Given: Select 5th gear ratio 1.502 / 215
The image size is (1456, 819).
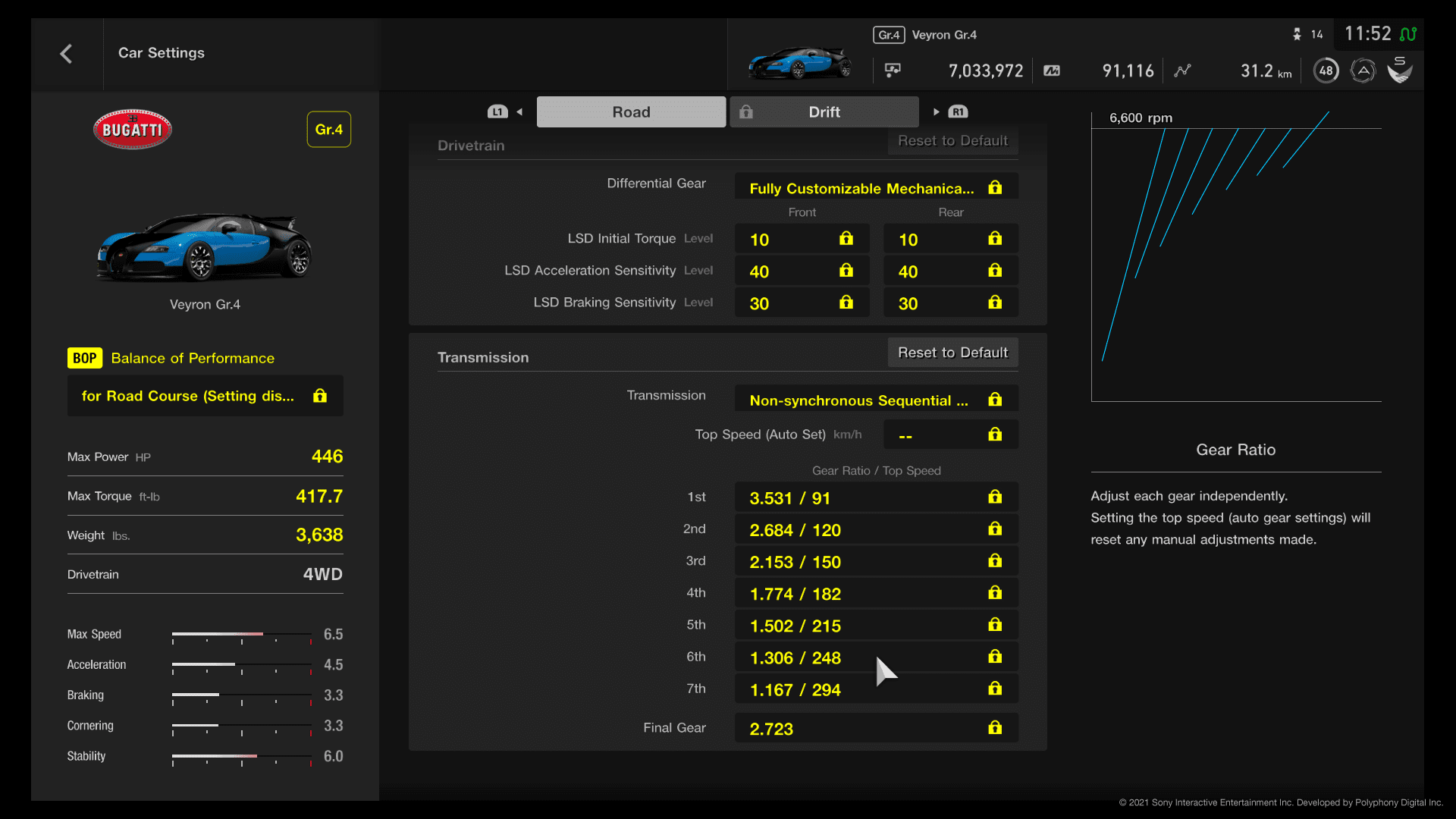Looking at the screenshot, I should coord(876,625).
